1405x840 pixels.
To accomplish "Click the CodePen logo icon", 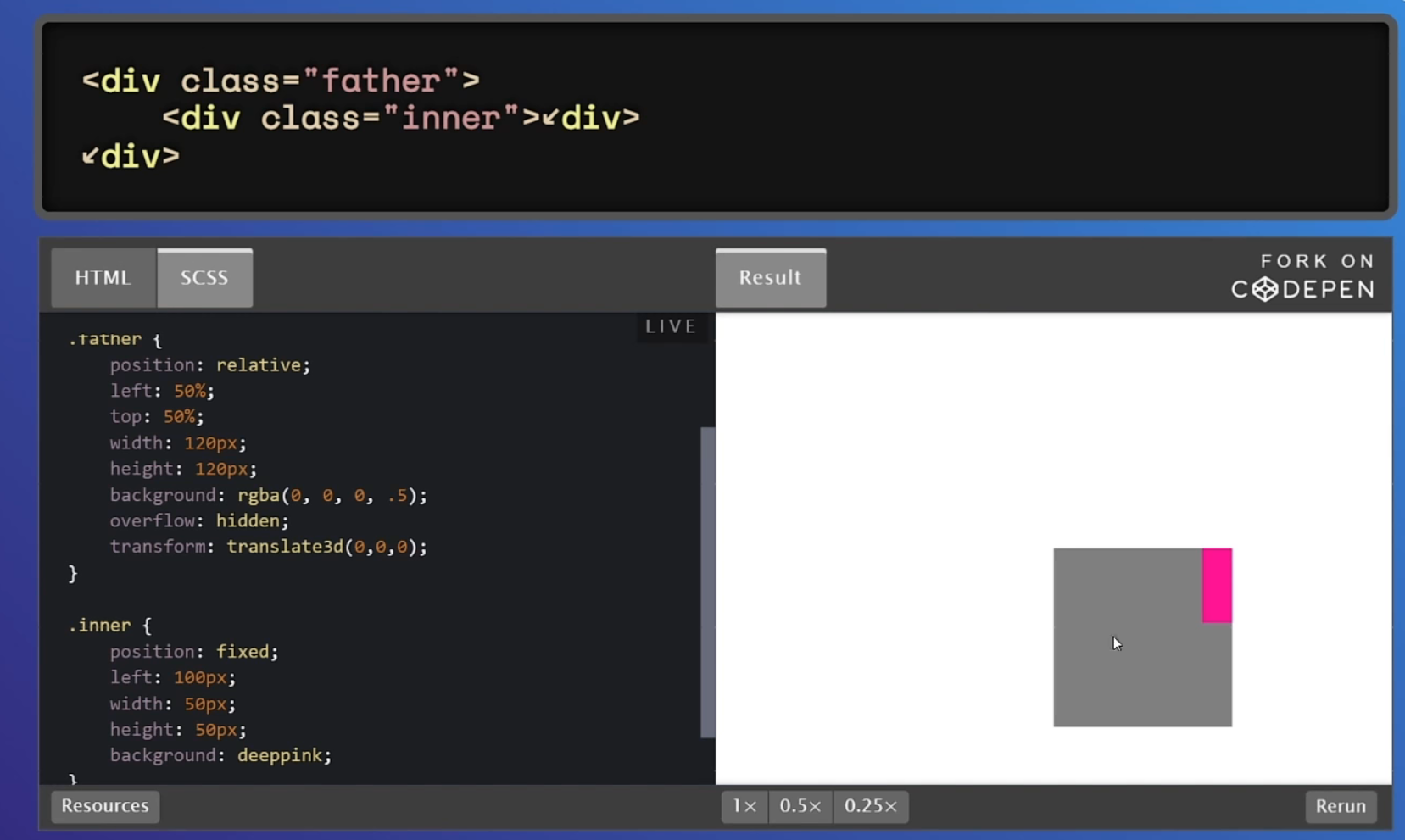I will (1264, 289).
